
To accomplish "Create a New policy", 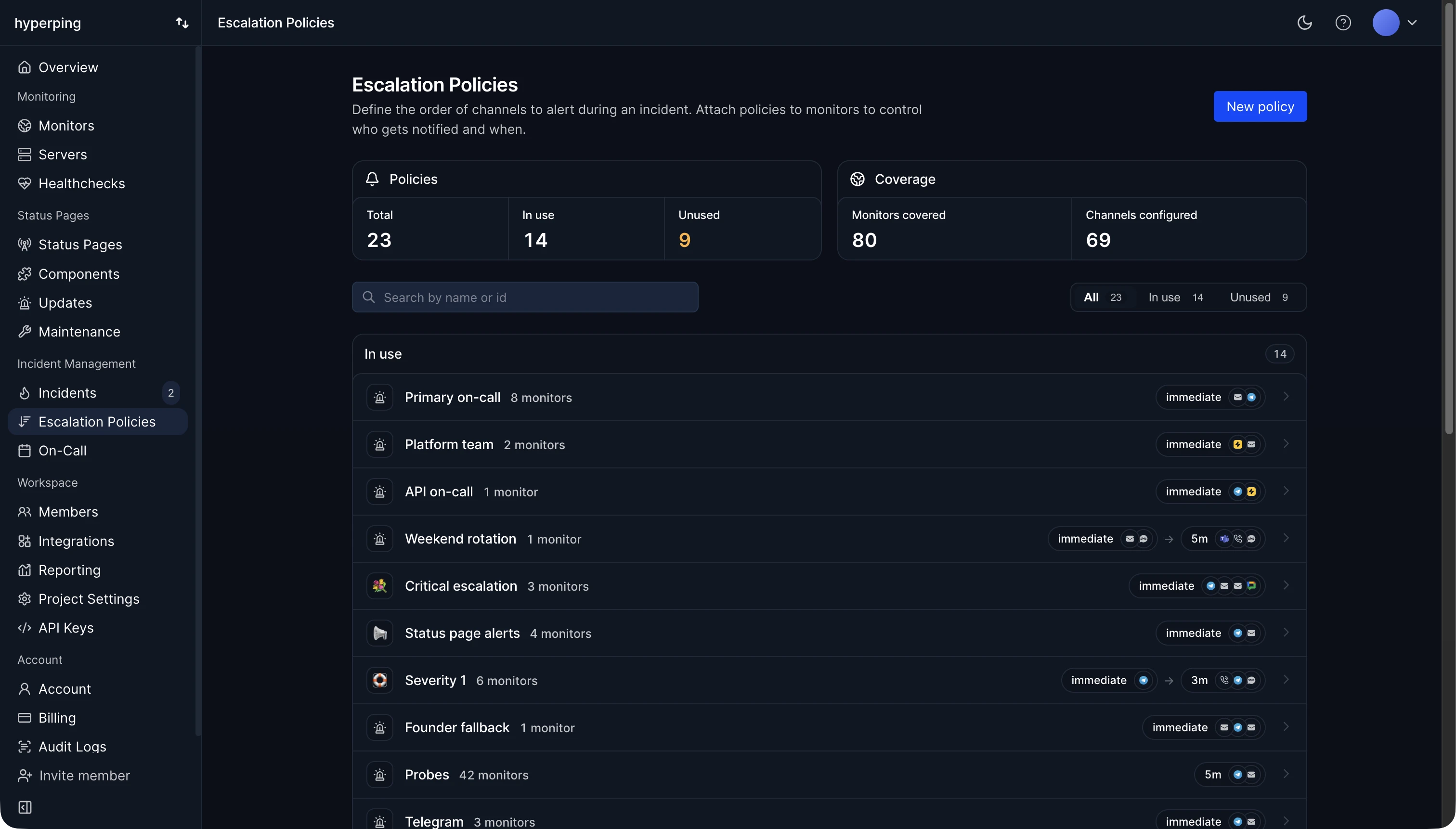I will (x=1260, y=106).
